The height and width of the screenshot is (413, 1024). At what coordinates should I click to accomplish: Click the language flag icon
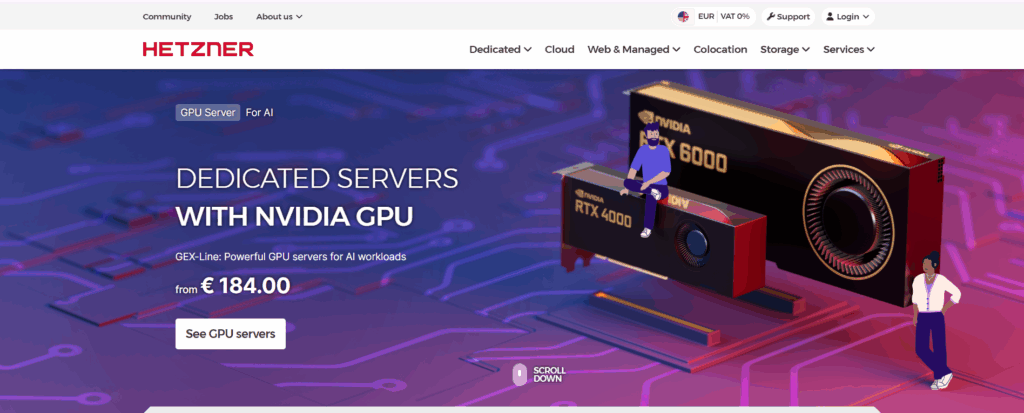click(683, 16)
